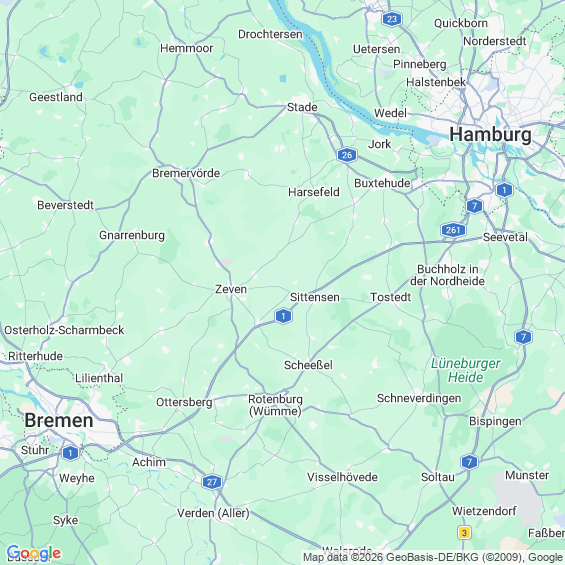Select the Rotenburg (Wümme) town label

[x=275, y=405]
